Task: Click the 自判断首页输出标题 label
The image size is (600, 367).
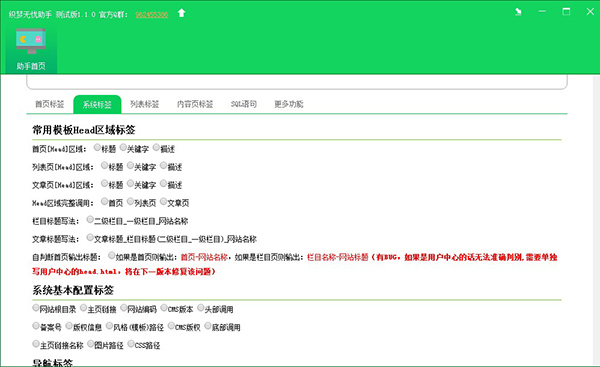Action: pos(67,257)
